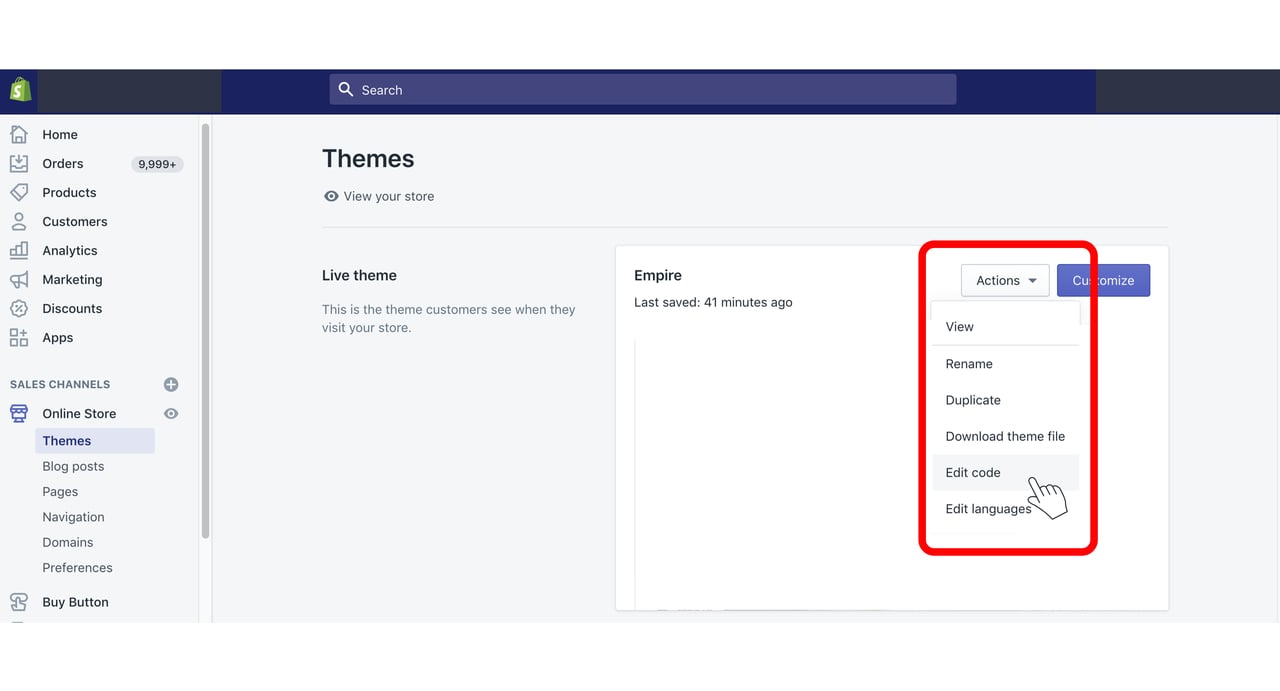Select Edit code menu entry
Screen dimensions: 1280x691
pos(1006,472)
